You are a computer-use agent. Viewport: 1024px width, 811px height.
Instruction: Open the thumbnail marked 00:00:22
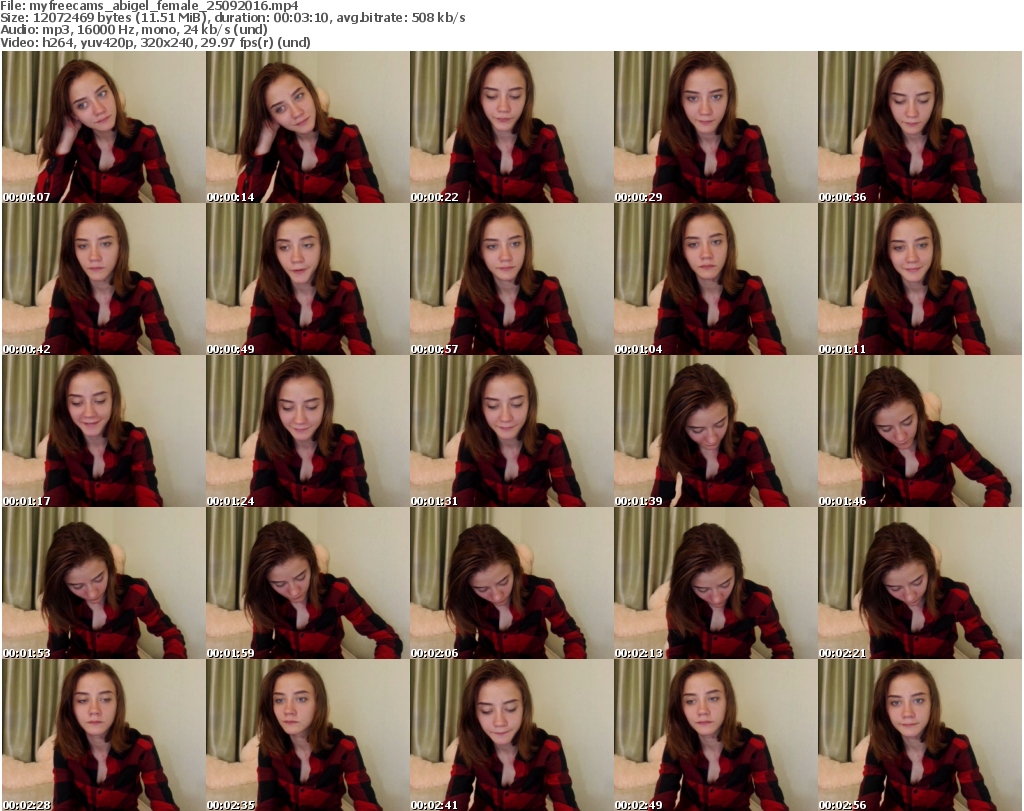pyautogui.click(x=511, y=127)
